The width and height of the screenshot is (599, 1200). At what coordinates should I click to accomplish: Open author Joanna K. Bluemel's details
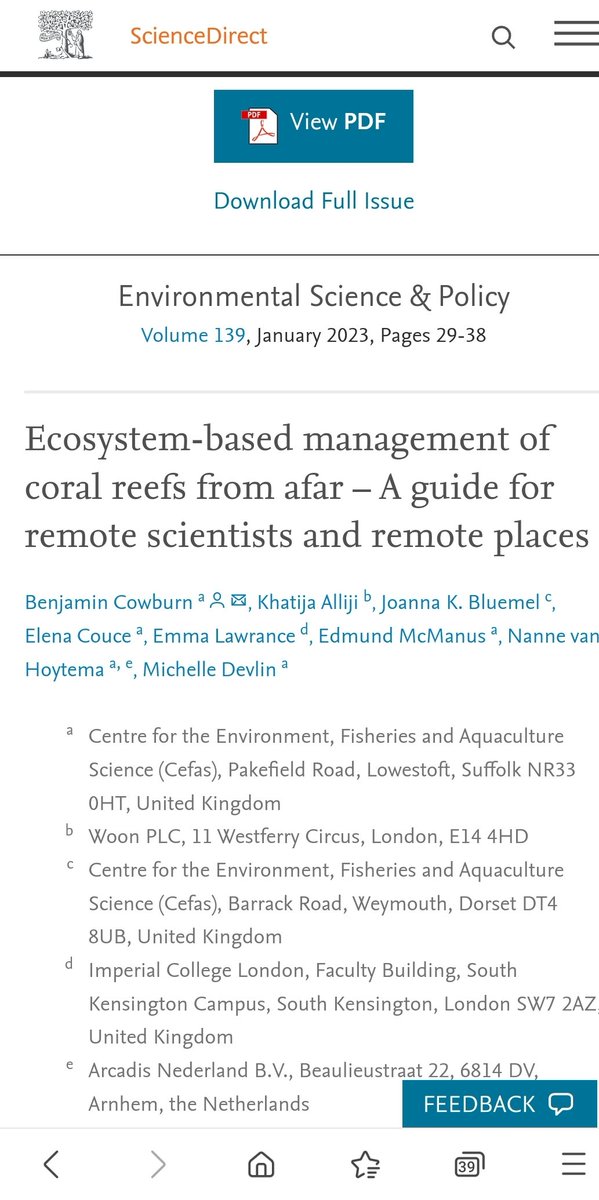tap(461, 603)
